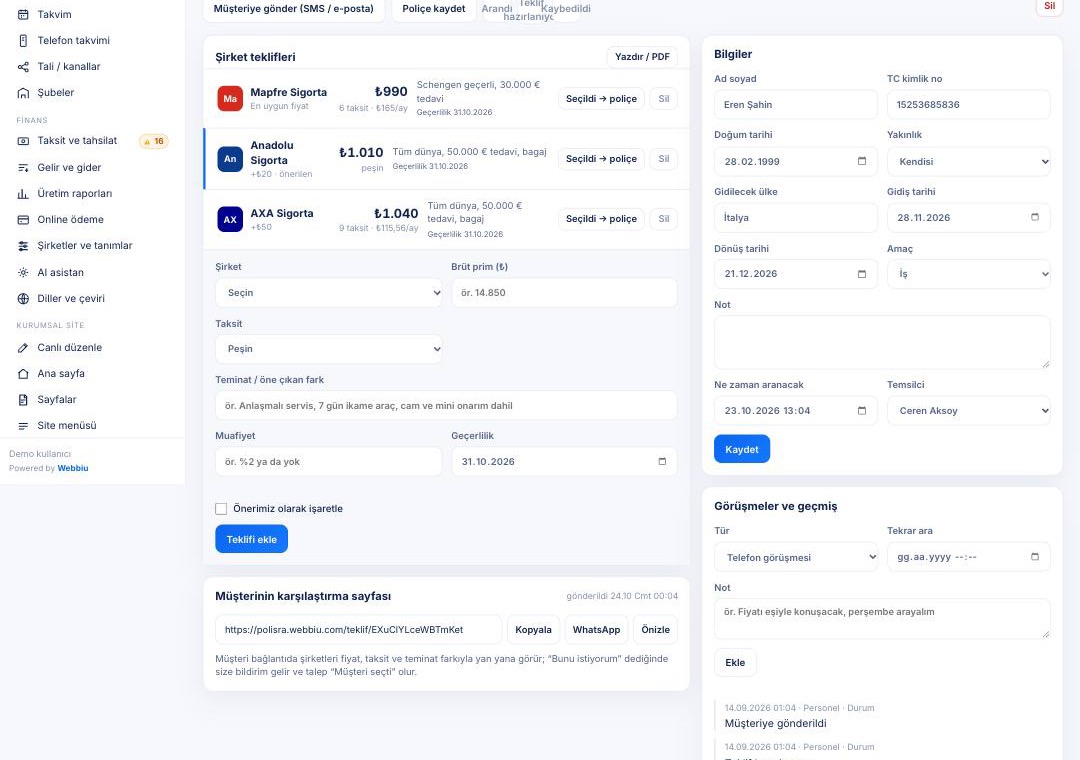Viewport: 1080px width, 760px height.
Task: Focus the Gidilecek ülke field
Action: coord(796,218)
